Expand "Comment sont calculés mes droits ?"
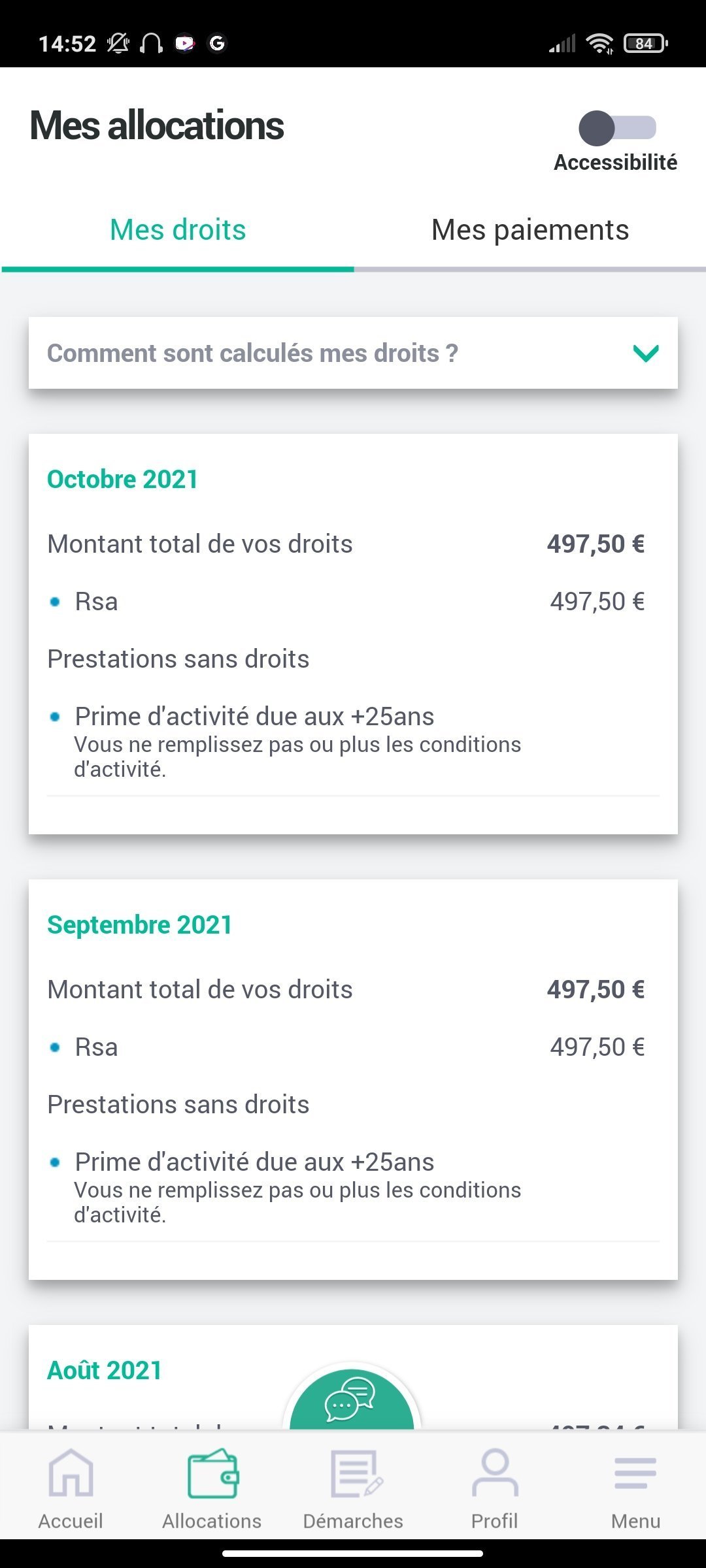 pyautogui.click(x=253, y=353)
